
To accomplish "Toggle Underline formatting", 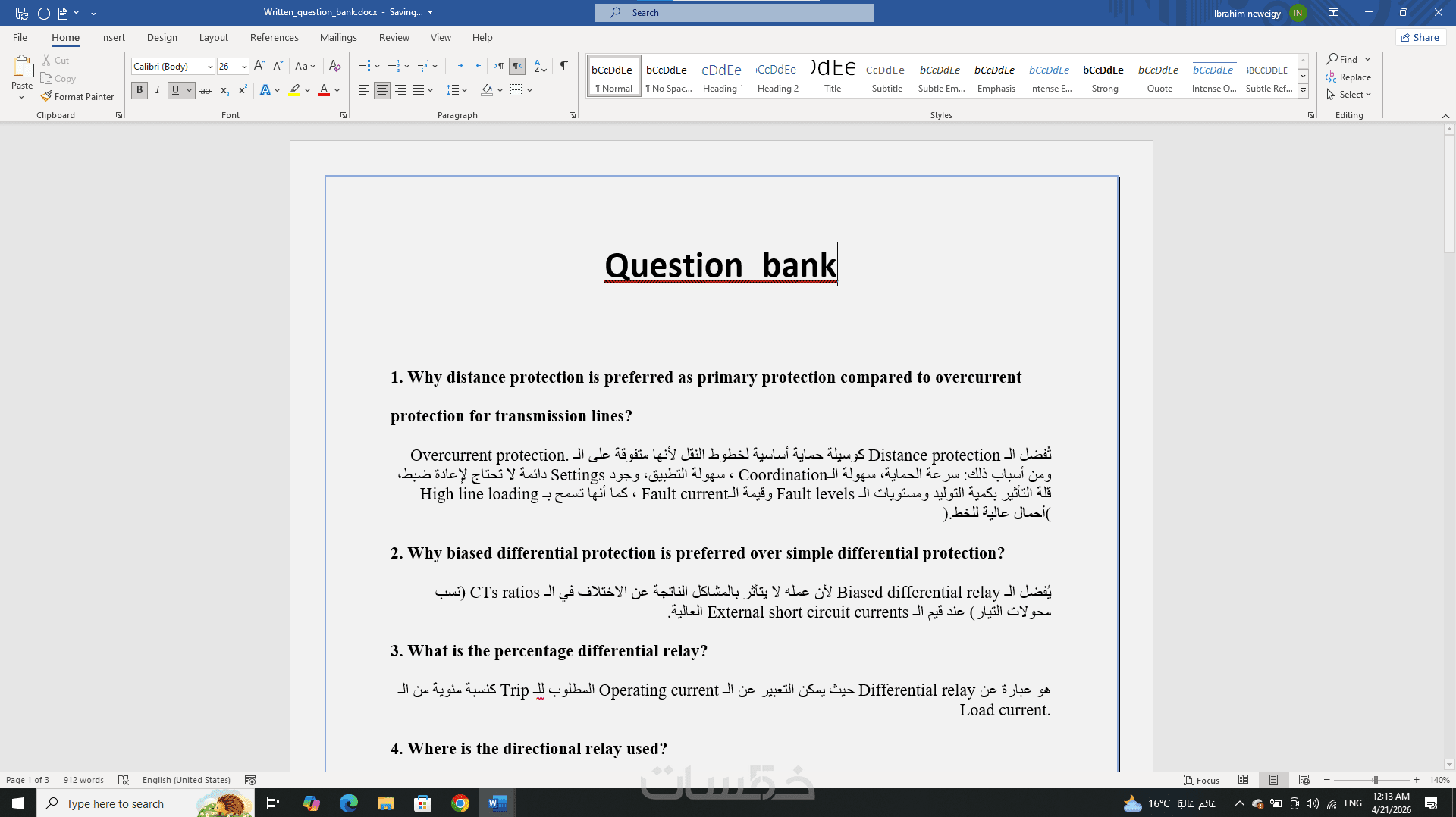I will click(x=176, y=90).
